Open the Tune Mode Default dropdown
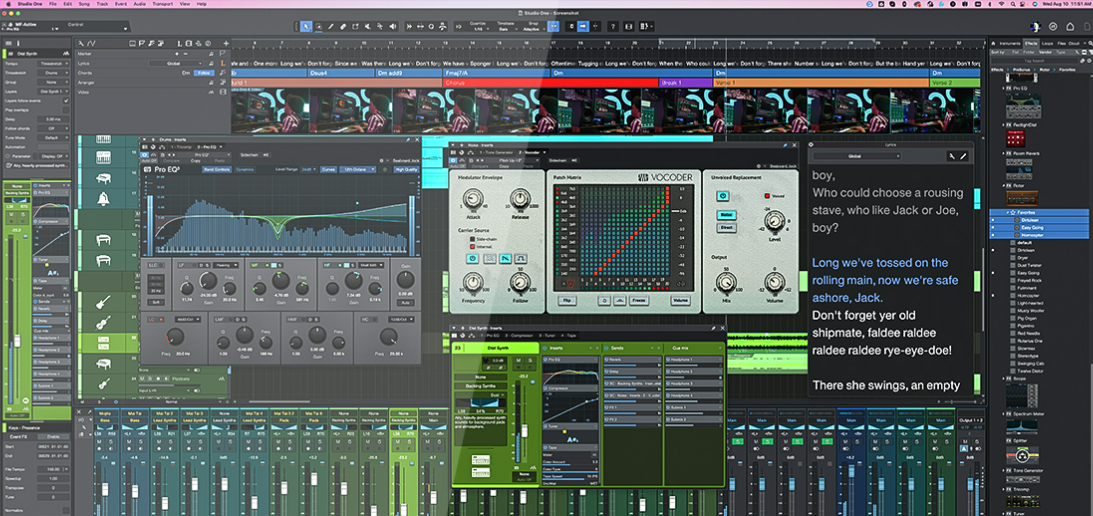This screenshot has height=516, width=1093. coord(53,138)
